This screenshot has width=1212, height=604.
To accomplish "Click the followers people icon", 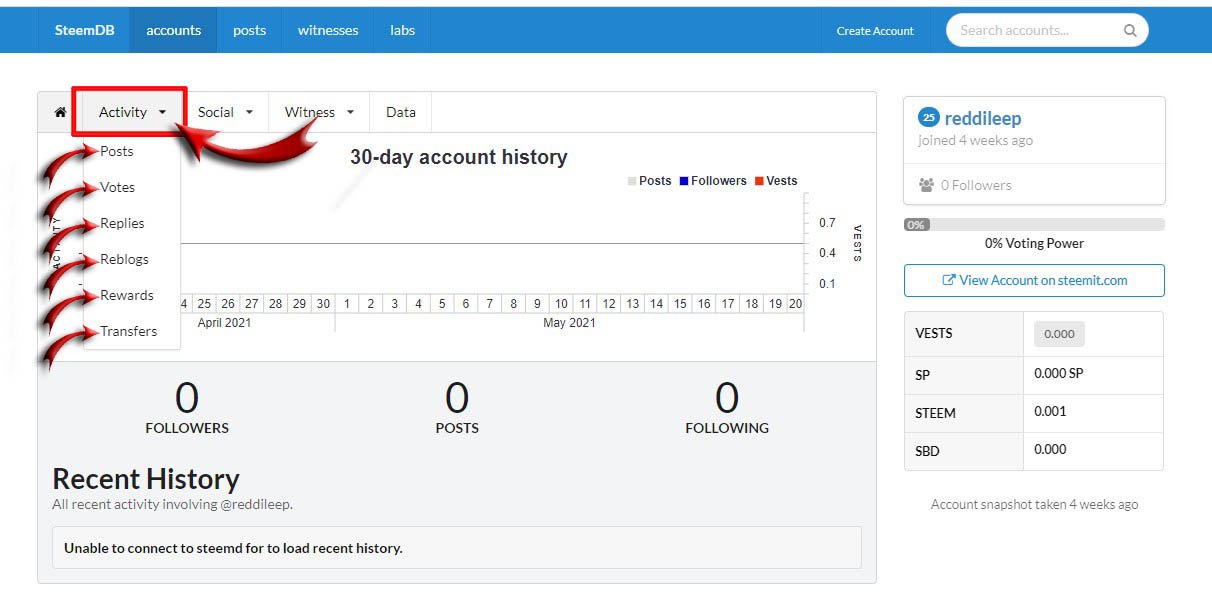I will coord(926,185).
